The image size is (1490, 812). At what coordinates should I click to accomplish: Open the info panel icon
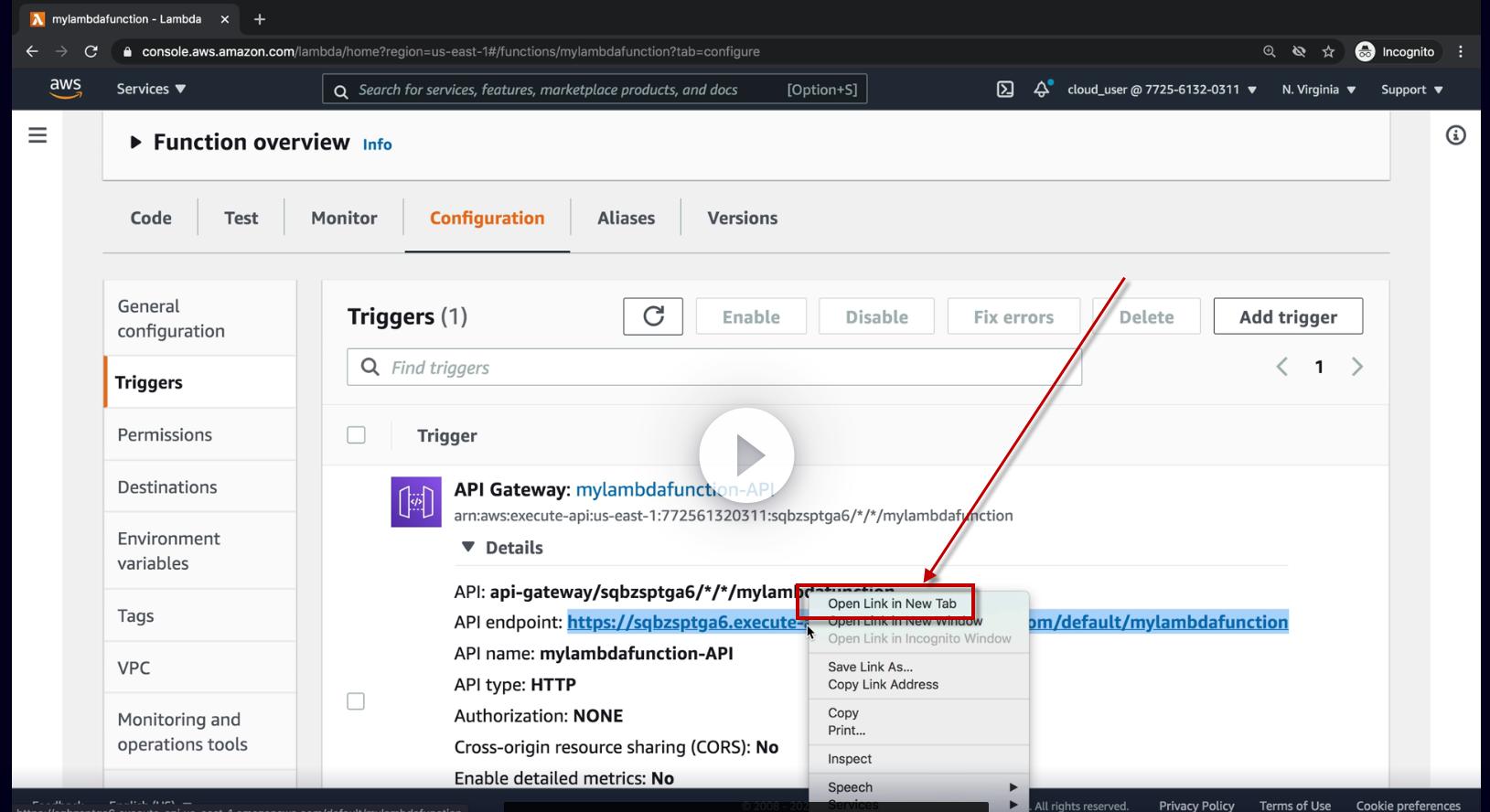[x=1455, y=135]
